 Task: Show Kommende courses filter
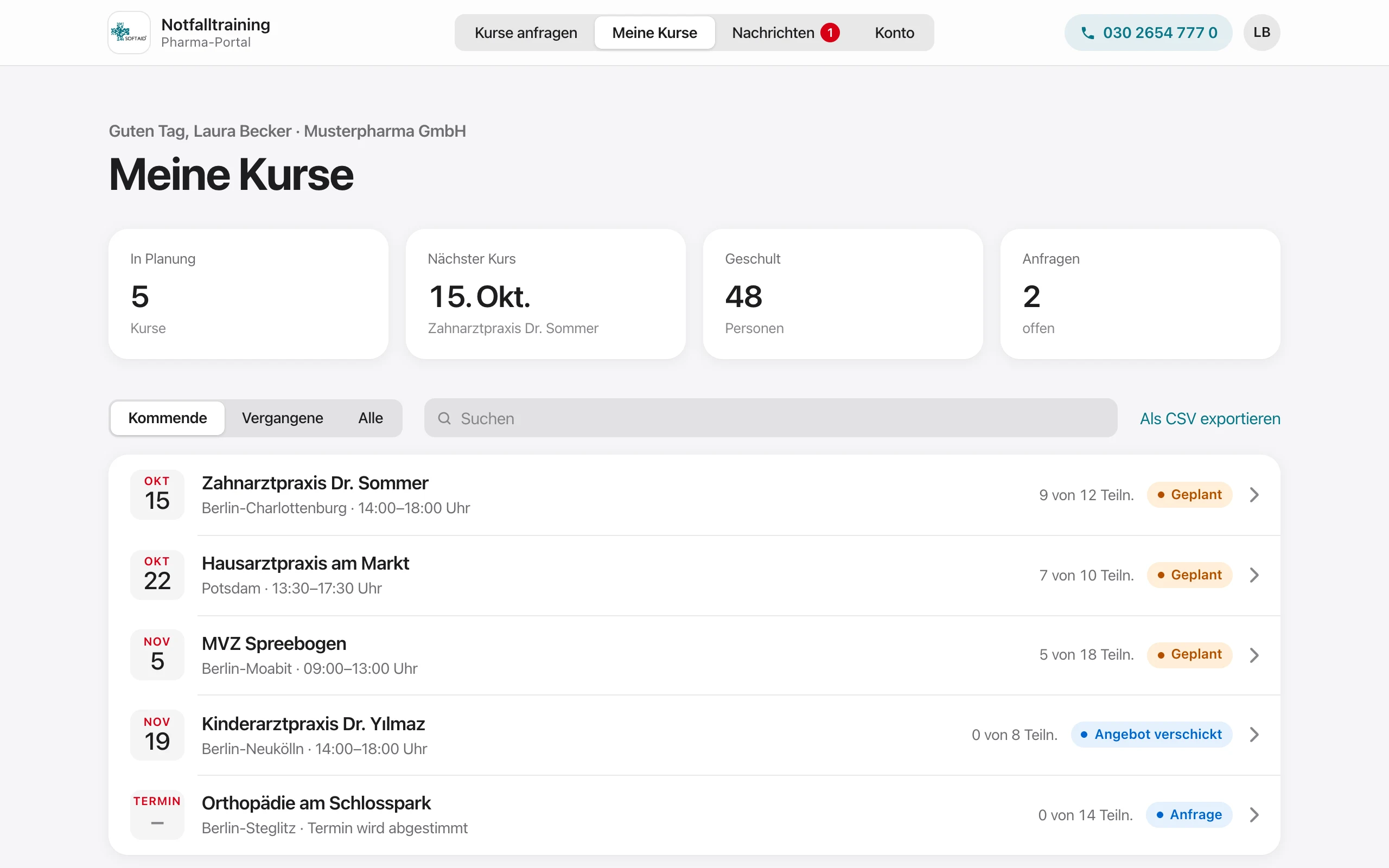point(168,418)
